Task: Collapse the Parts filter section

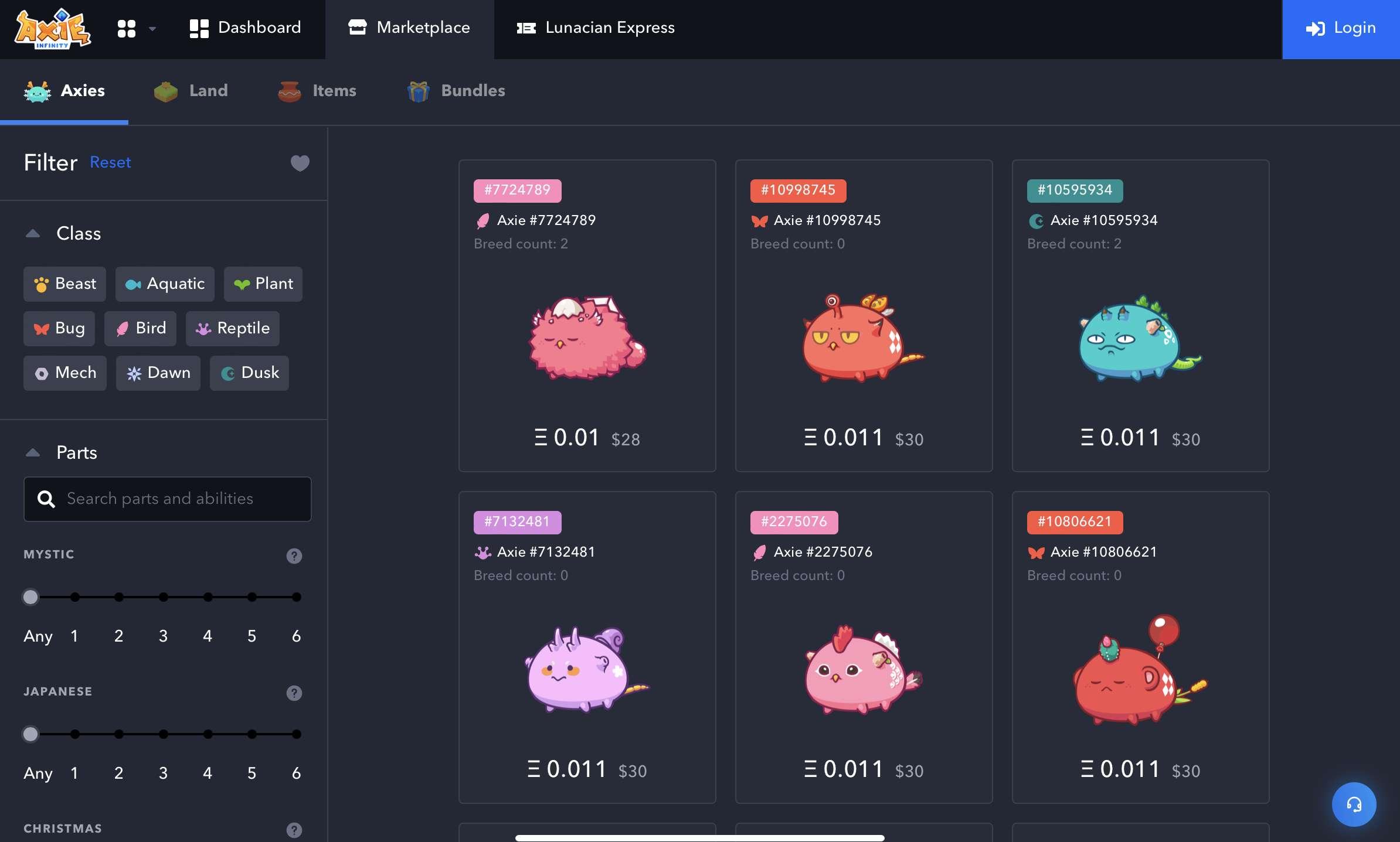Action: click(x=33, y=452)
